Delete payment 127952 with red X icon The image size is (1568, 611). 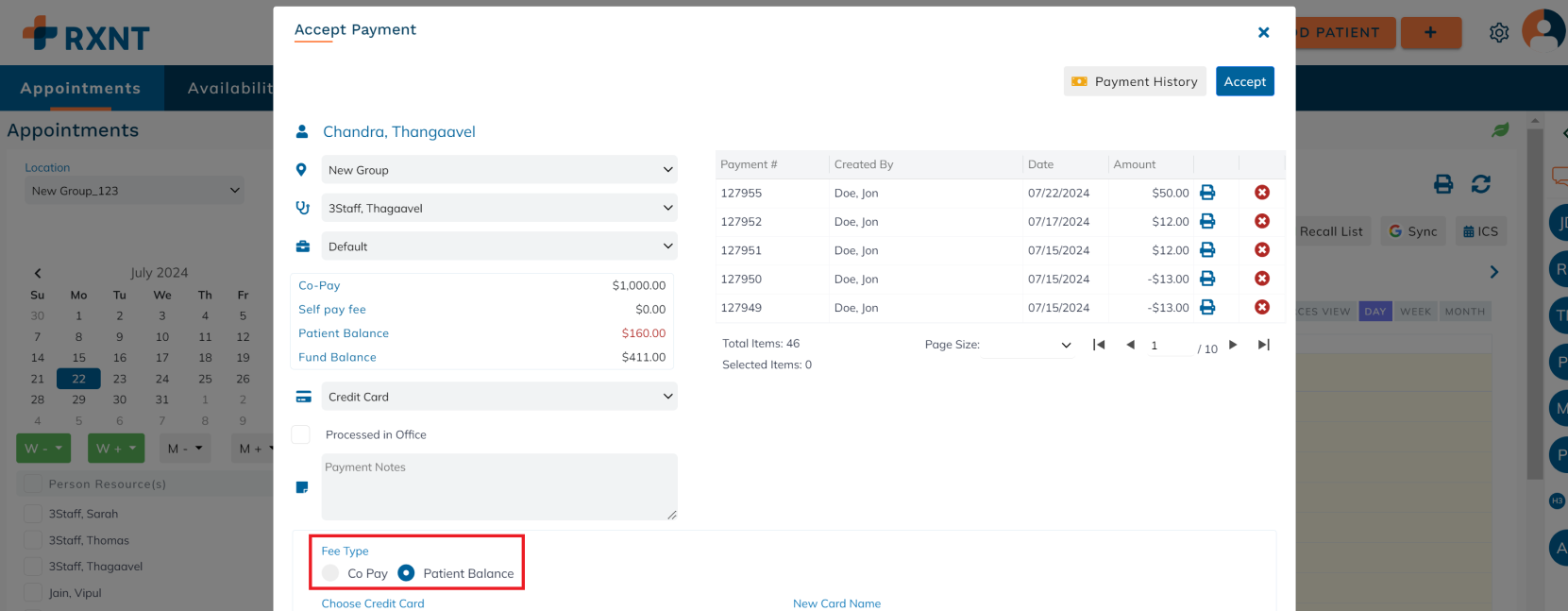[1261, 221]
